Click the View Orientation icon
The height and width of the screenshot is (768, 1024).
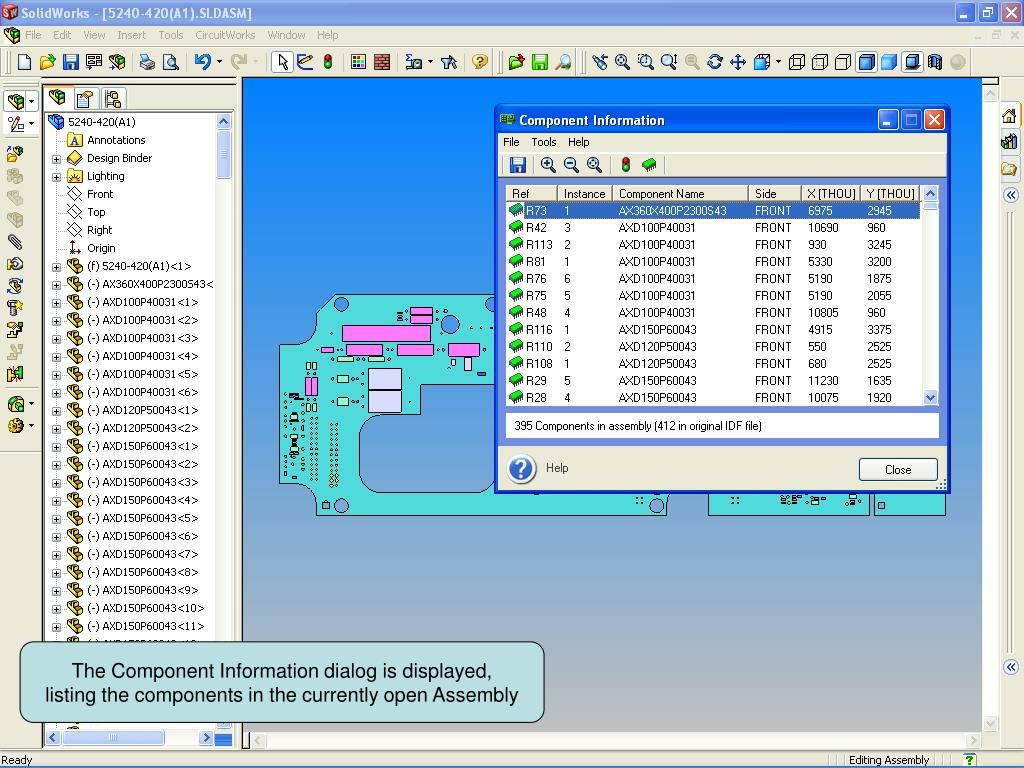761,62
